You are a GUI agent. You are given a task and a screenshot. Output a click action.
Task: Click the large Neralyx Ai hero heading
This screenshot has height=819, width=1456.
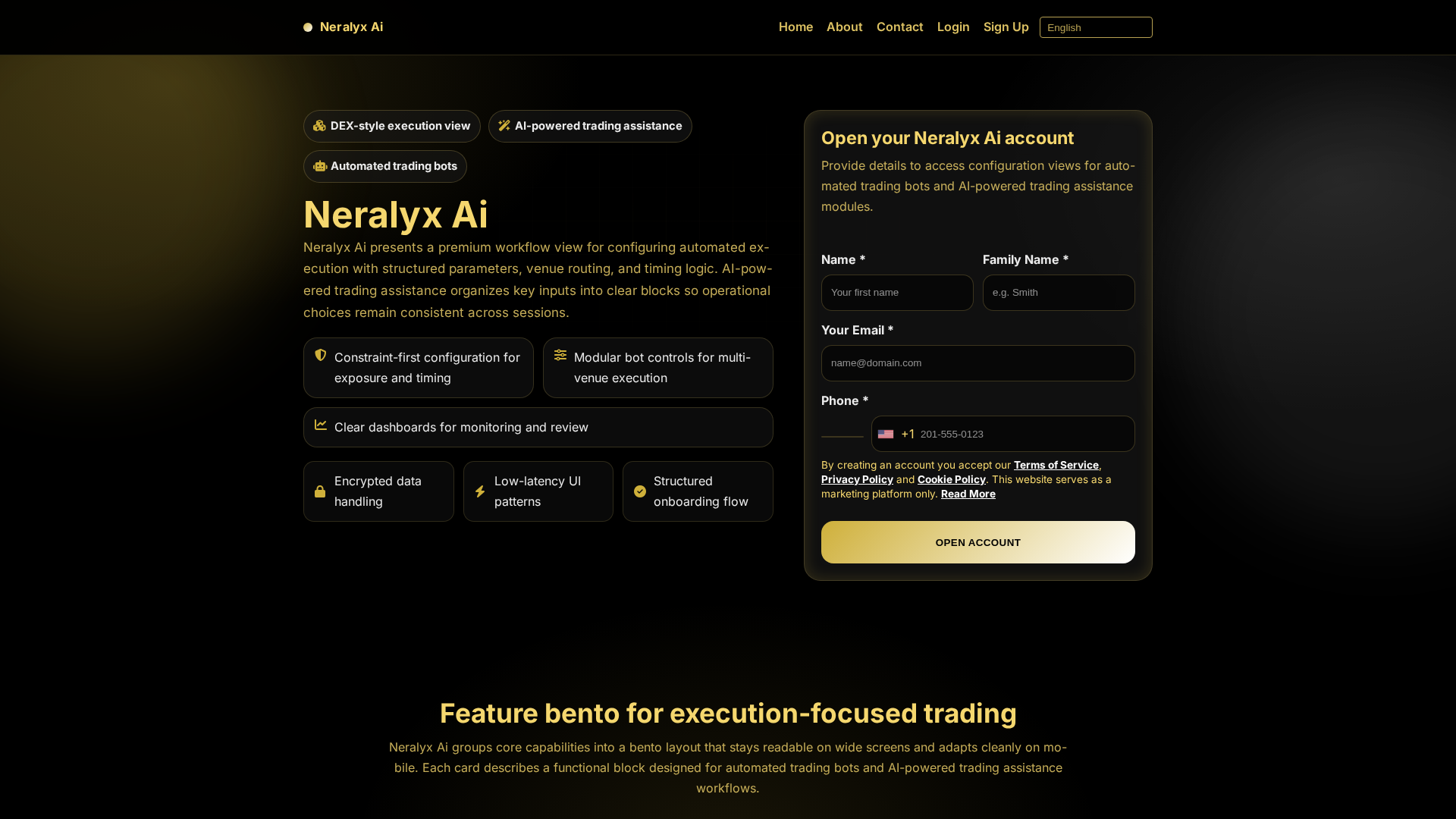[395, 215]
